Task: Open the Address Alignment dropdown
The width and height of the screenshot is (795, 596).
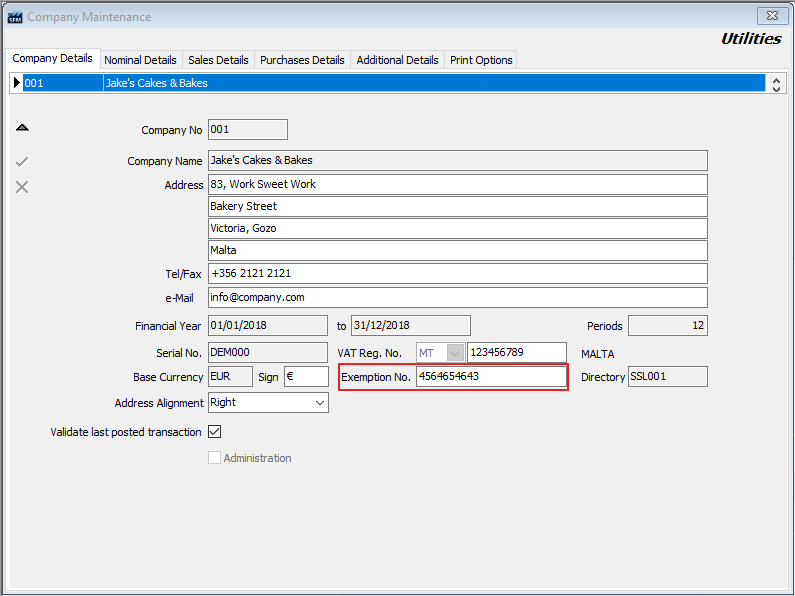Action: click(320, 403)
